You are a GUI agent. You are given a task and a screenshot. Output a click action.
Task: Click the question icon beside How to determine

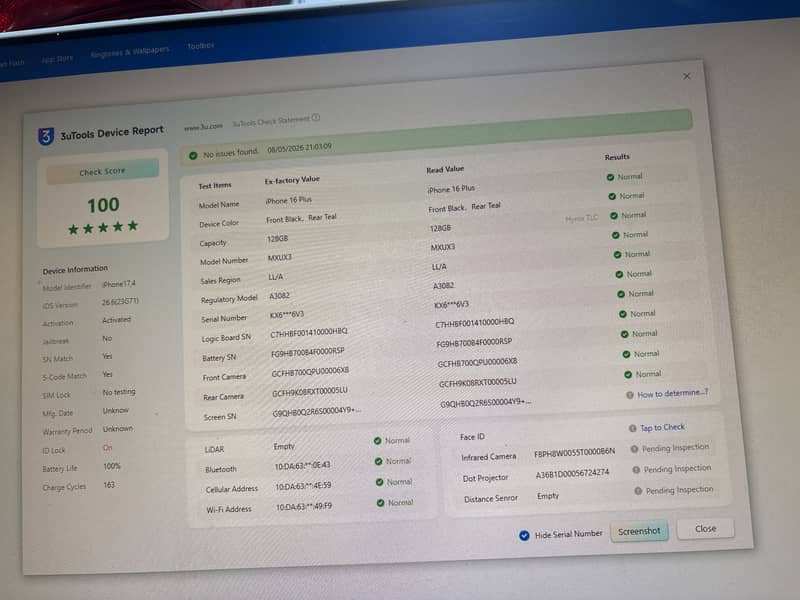pos(630,395)
